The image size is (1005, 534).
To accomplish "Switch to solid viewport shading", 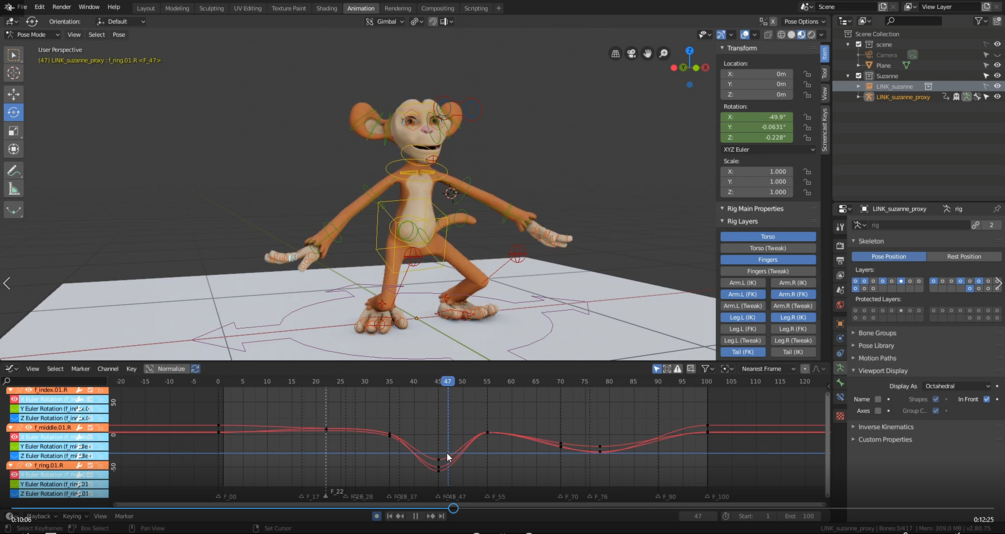I will coord(791,35).
